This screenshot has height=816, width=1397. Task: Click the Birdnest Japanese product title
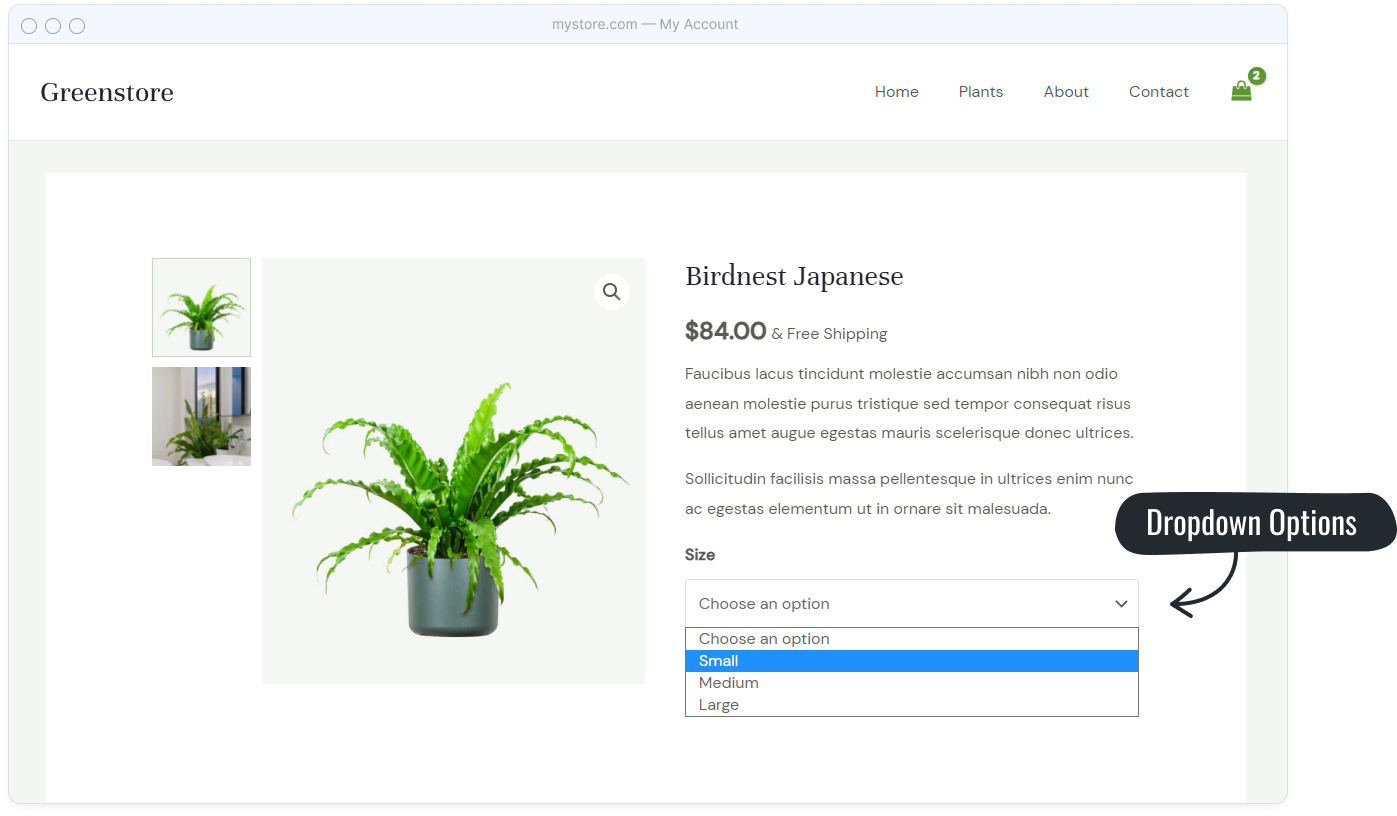pos(794,277)
